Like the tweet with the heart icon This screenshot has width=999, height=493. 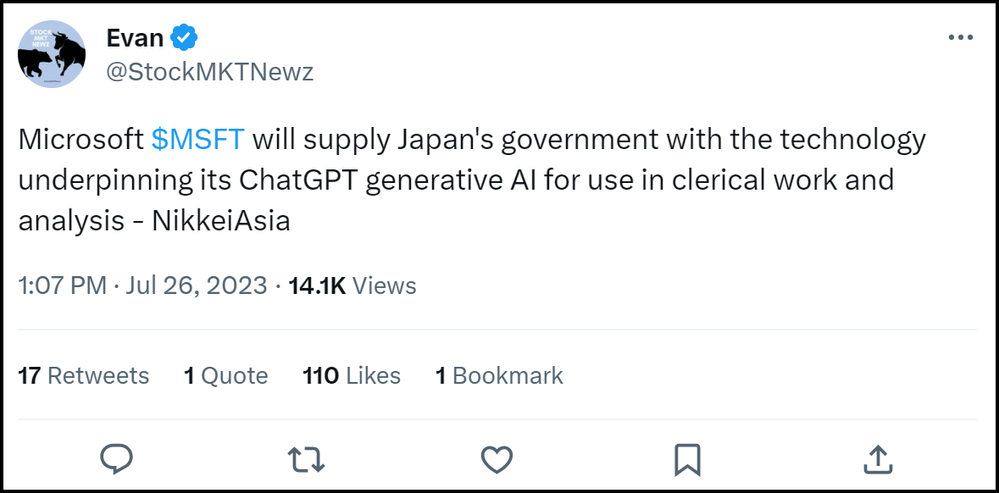pyautogui.click(x=497, y=459)
